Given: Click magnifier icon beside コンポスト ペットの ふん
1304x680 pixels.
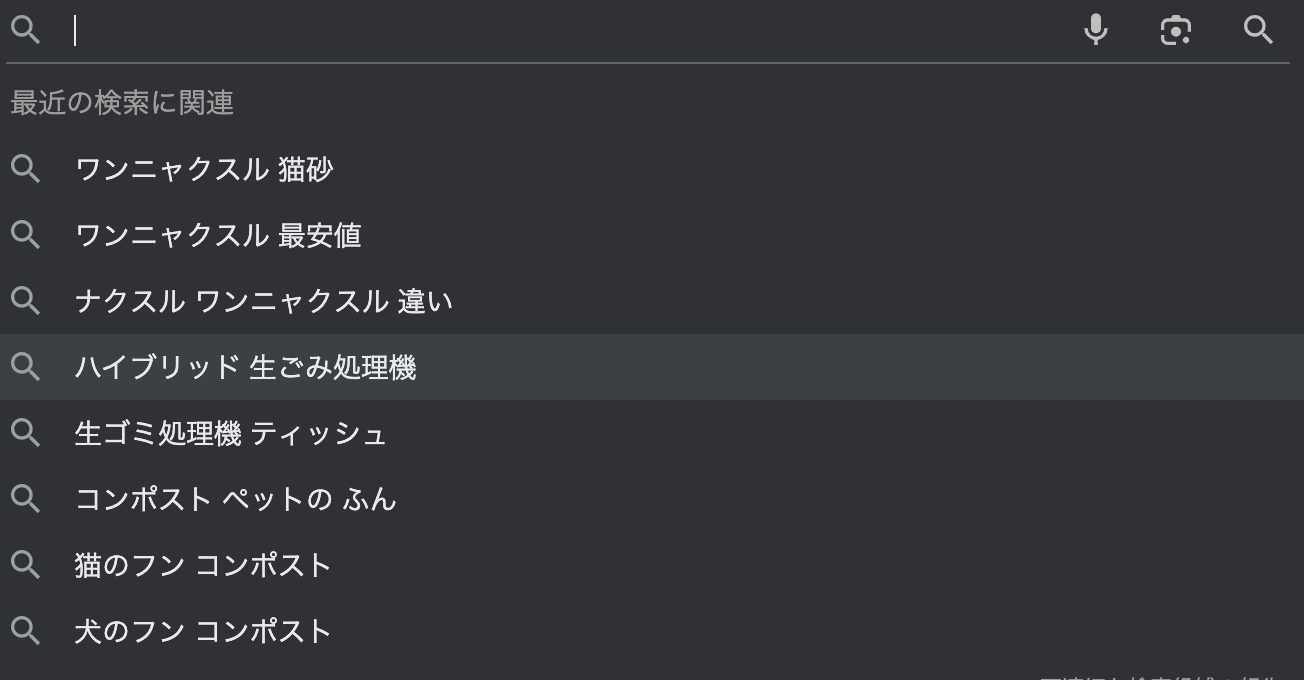Looking at the screenshot, I should (25, 499).
